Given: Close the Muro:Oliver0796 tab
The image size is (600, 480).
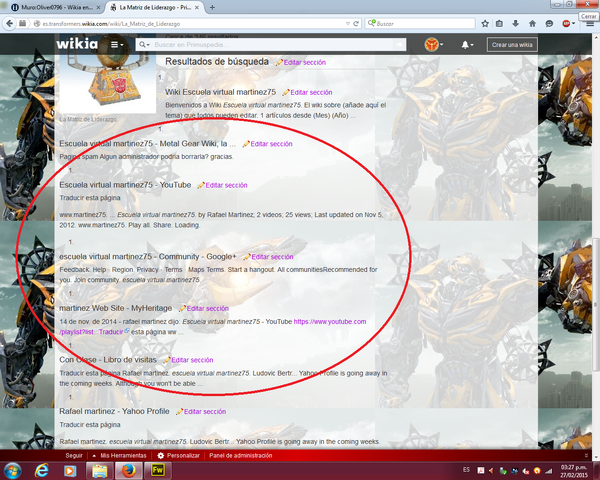Looking at the screenshot, I should 98,7.
